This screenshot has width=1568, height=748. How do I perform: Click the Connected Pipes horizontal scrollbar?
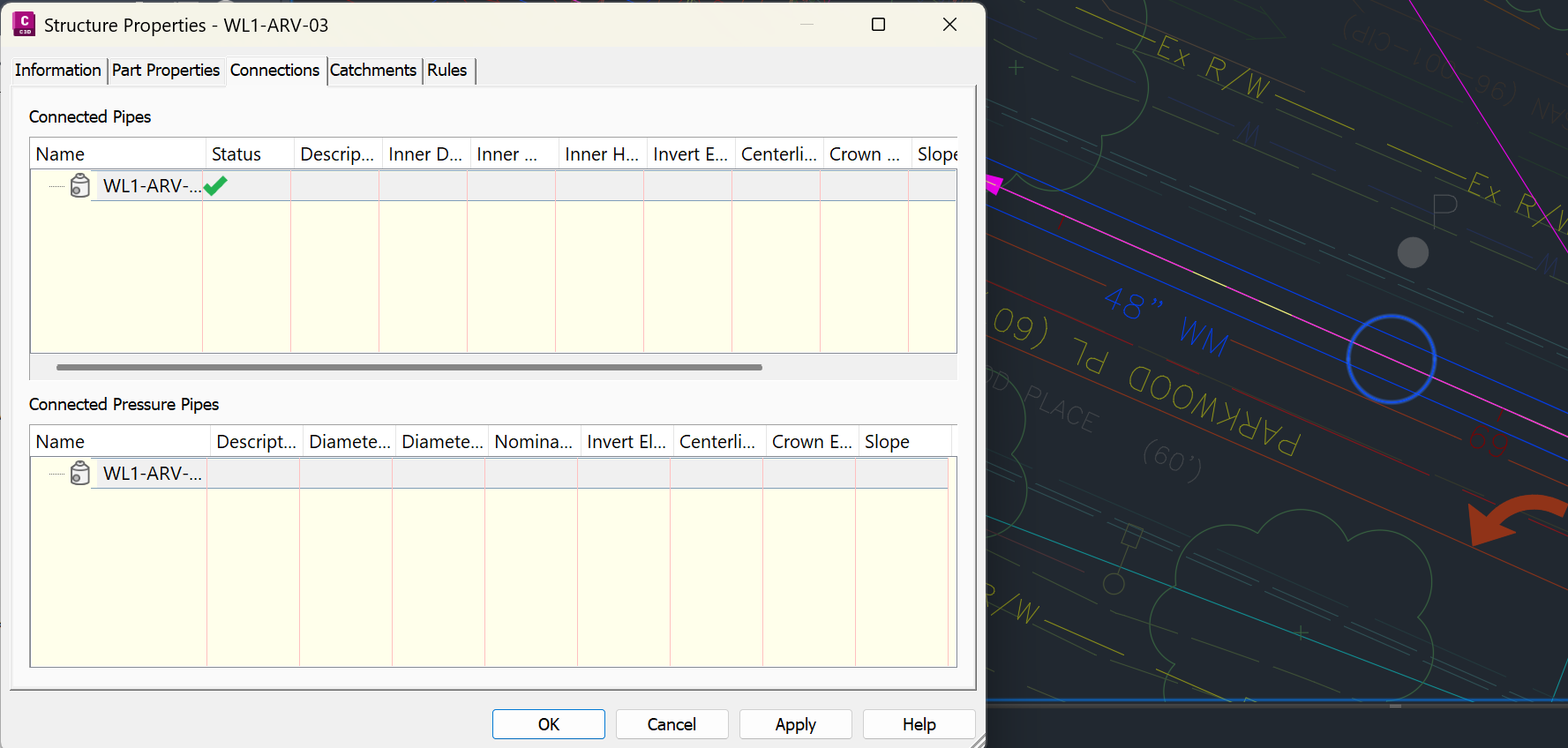tap(409, 367)
